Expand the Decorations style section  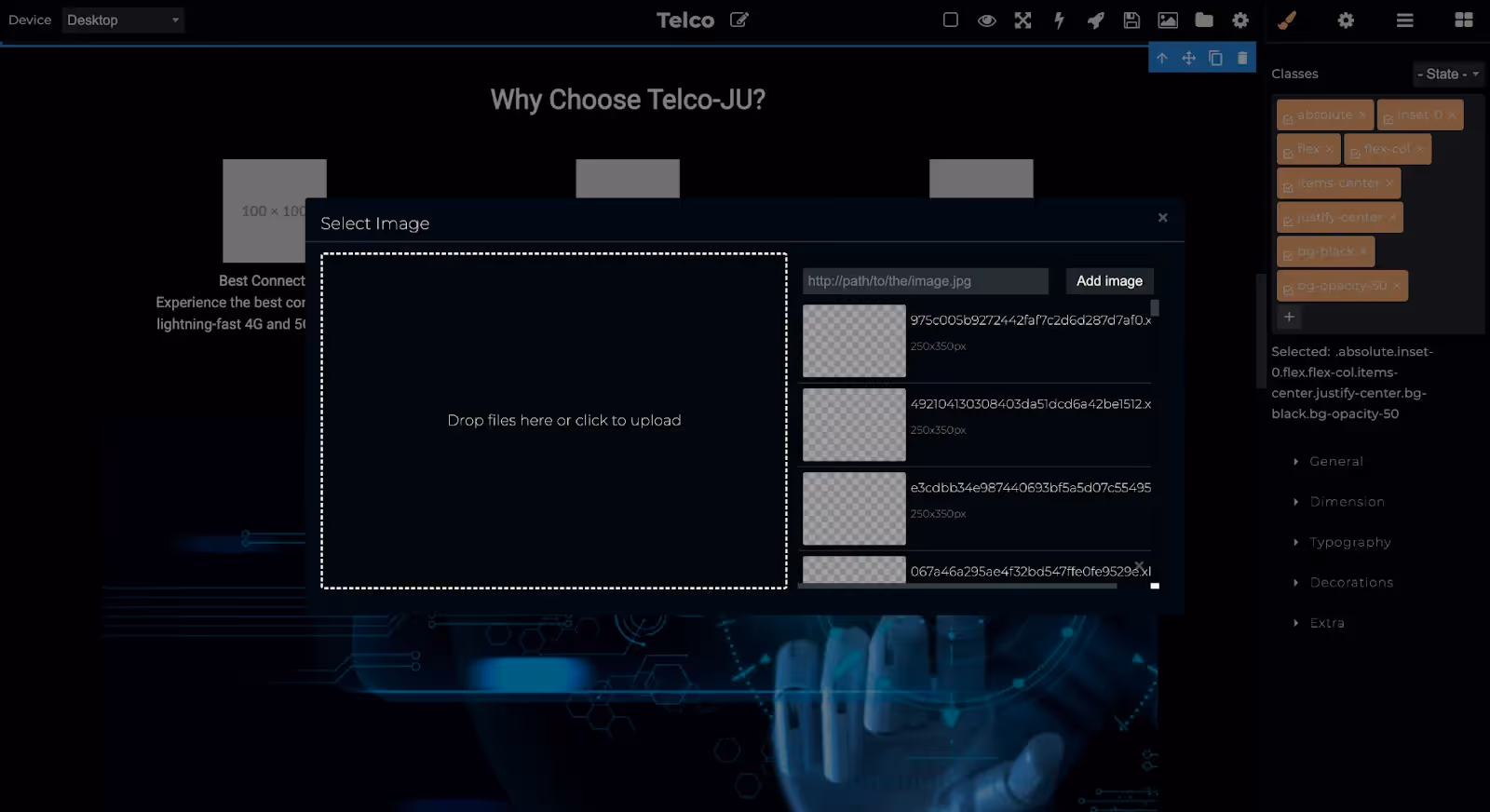(1351, 582)
